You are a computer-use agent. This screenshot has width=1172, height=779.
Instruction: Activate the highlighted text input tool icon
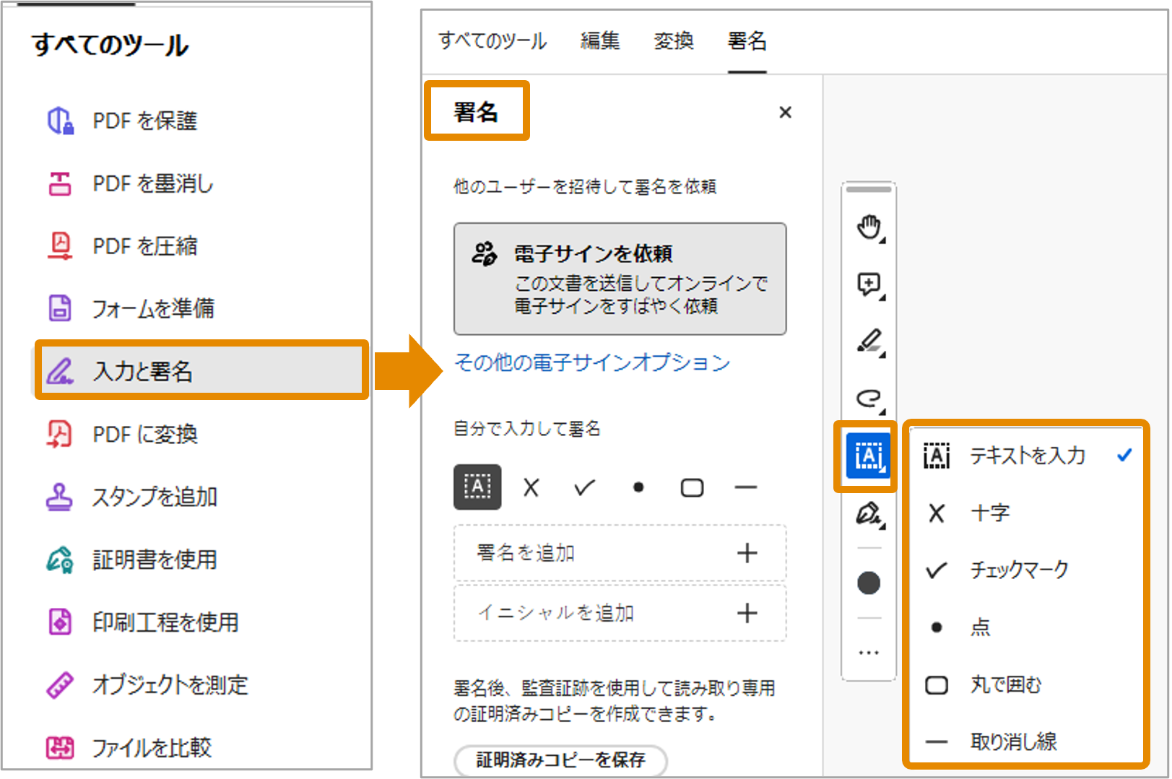pos(867,455)
